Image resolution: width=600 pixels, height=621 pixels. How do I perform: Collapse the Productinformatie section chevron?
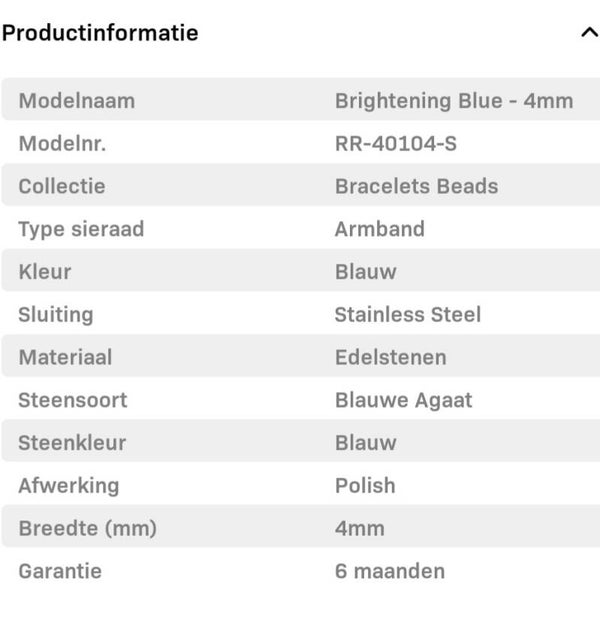[588, 32]
